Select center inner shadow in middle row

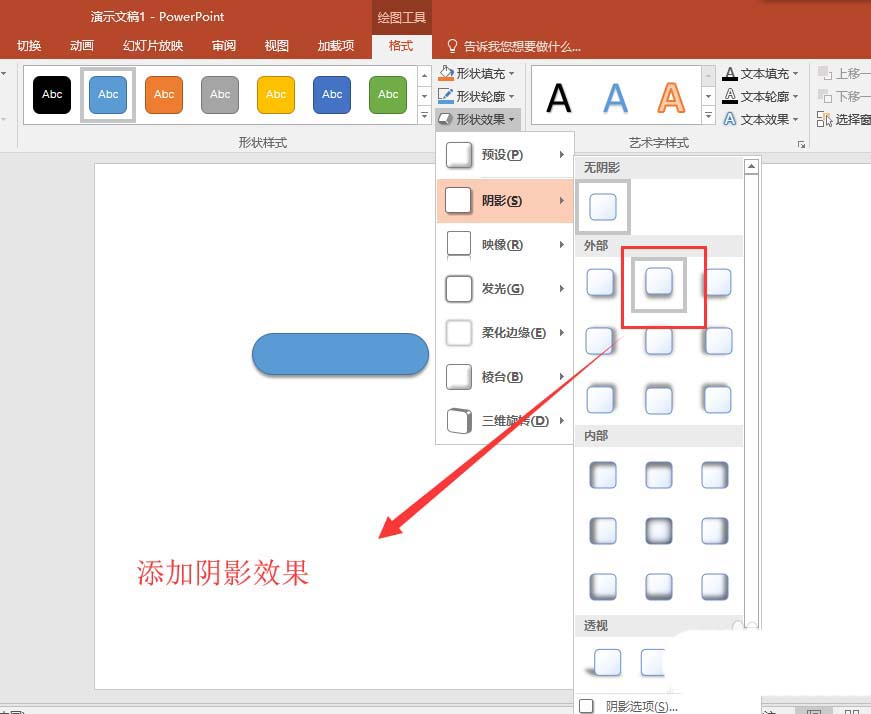(659, 531)
